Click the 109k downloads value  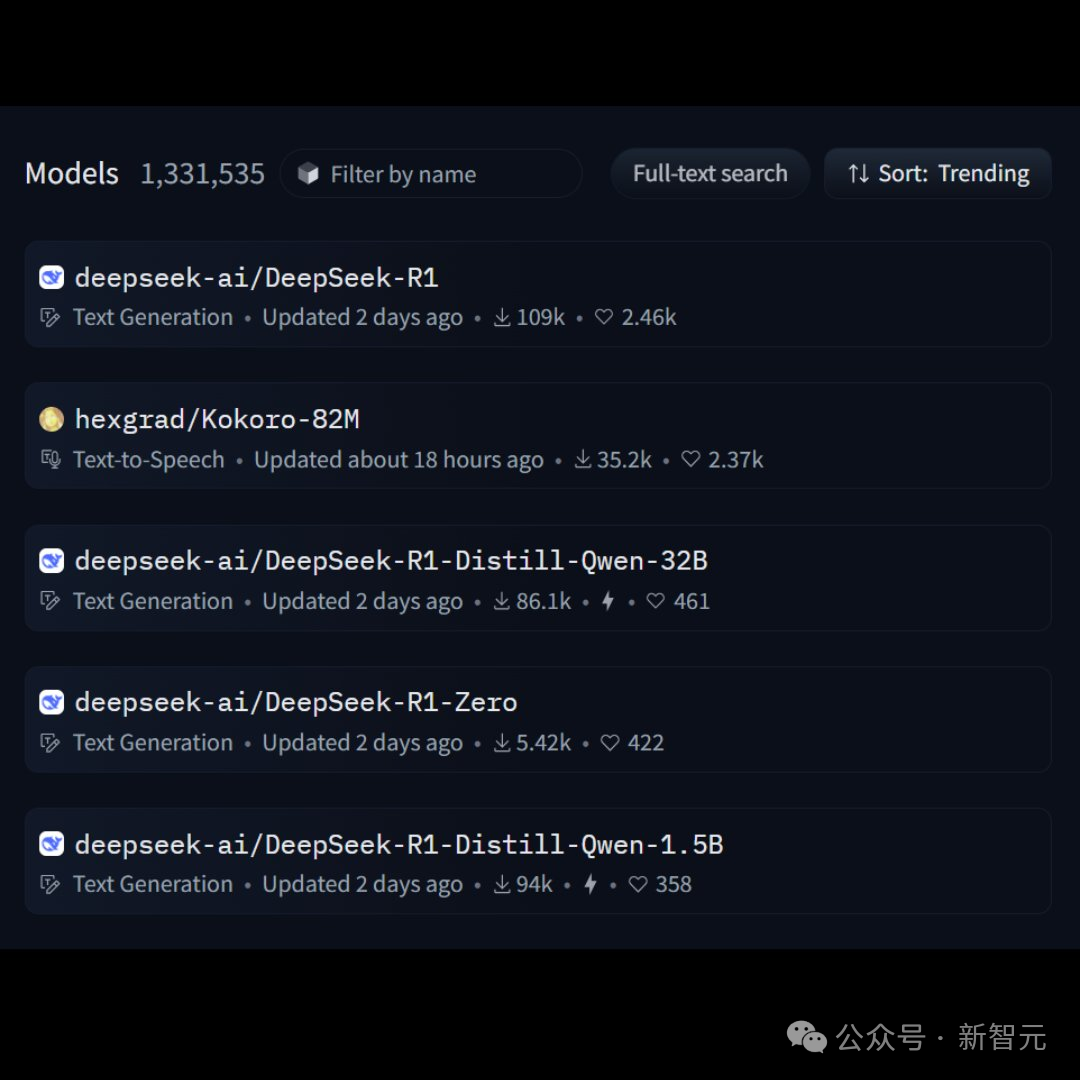click(541, 318)
